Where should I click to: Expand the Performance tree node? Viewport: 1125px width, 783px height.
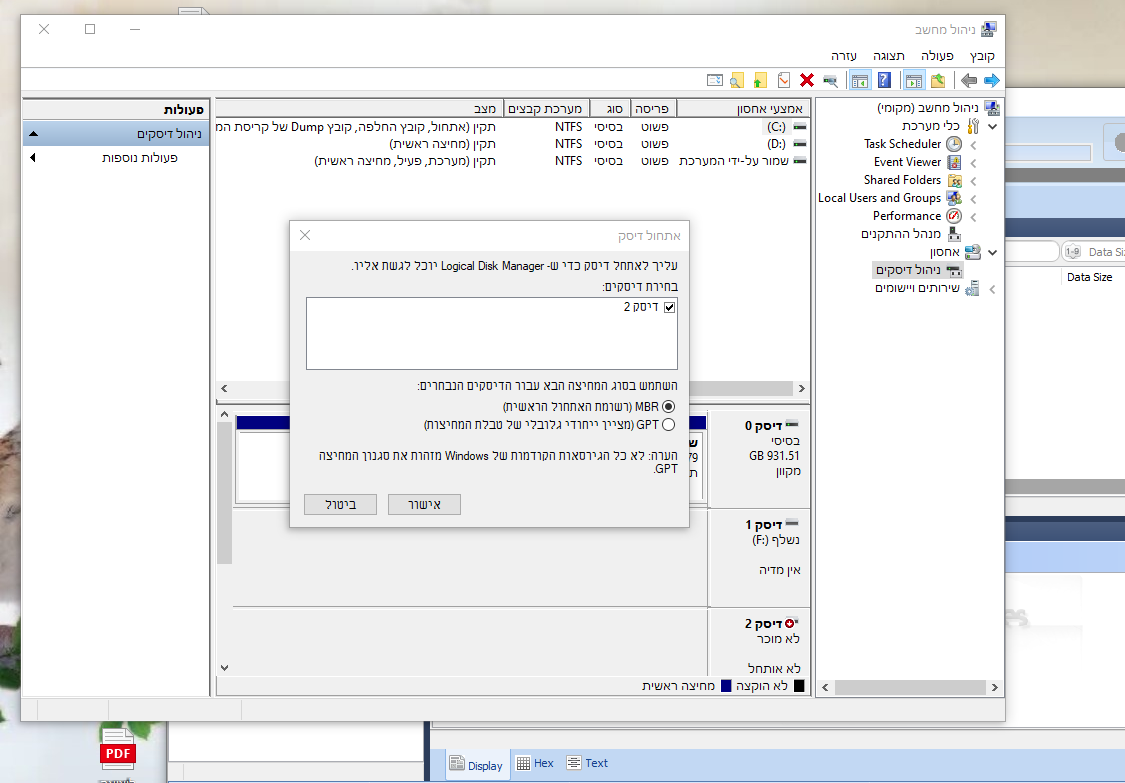click(974, 217)
